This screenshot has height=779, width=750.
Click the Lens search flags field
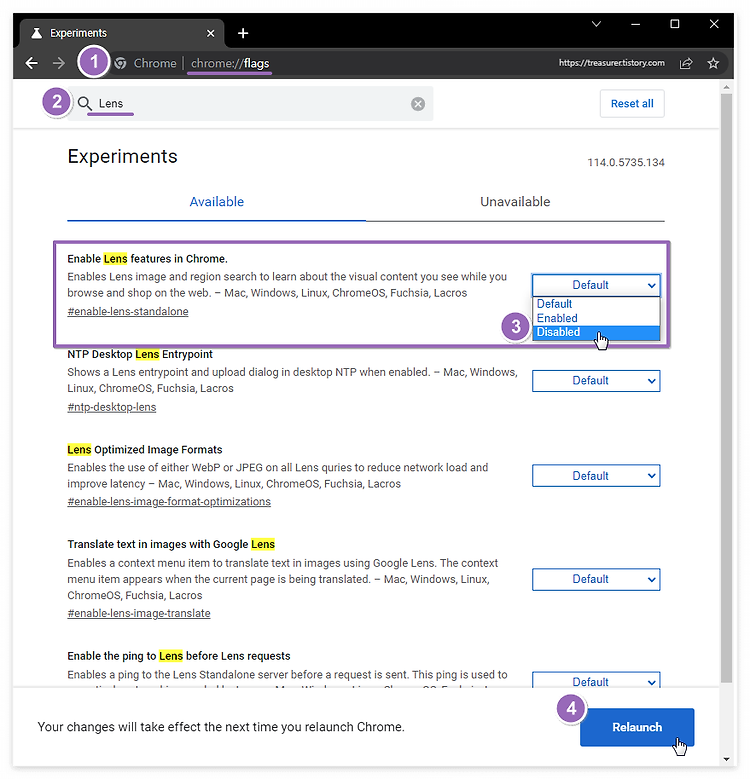click(251, 103)
